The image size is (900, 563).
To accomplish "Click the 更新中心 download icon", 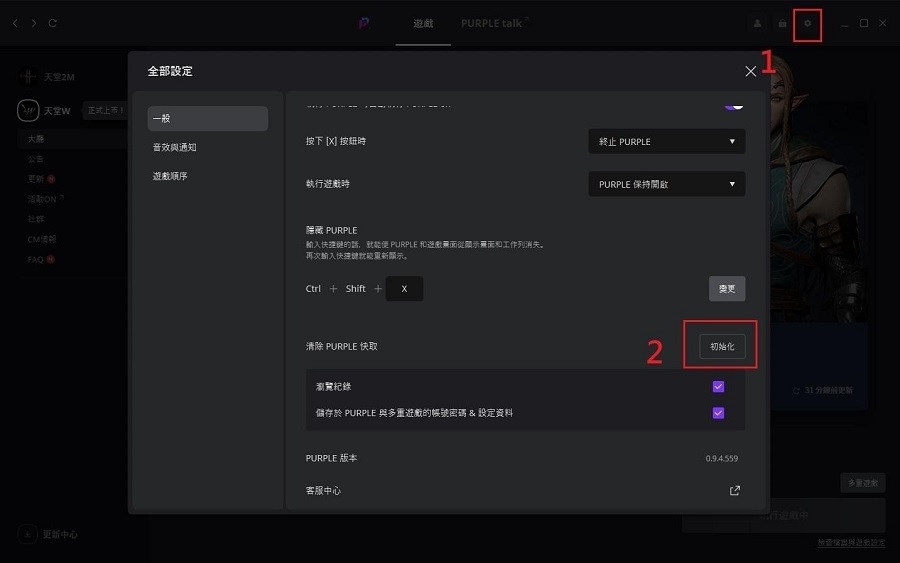I will click(27, 534).
